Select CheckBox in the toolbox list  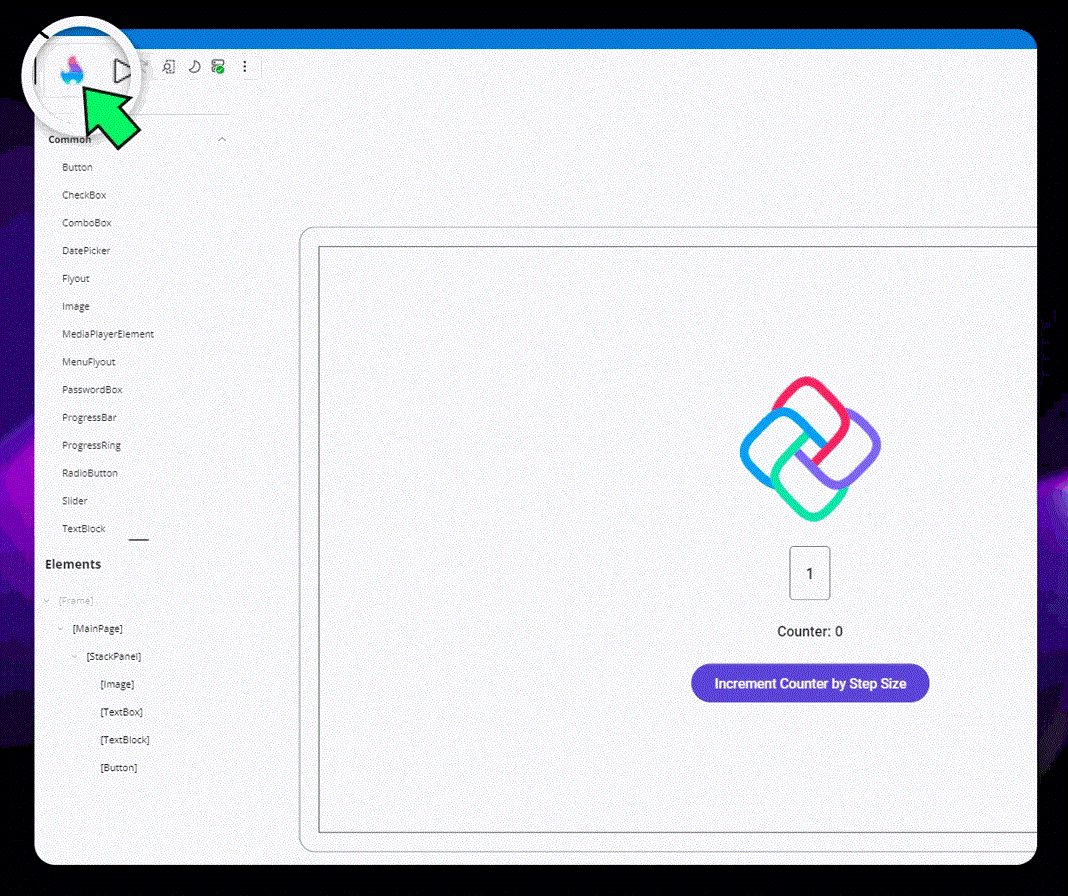[84, 195]
